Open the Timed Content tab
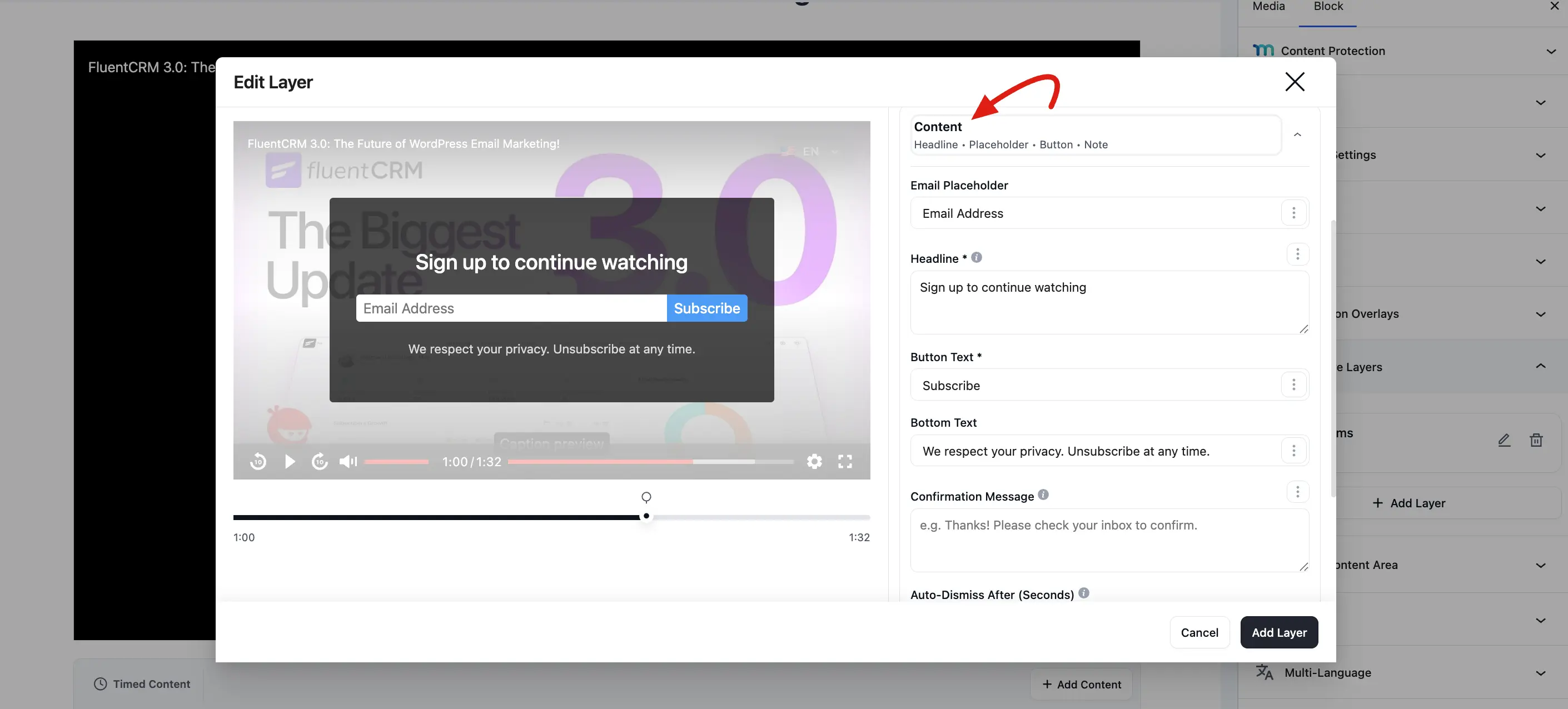Screen dimensions: 1568x709 [x=142, y=685]
